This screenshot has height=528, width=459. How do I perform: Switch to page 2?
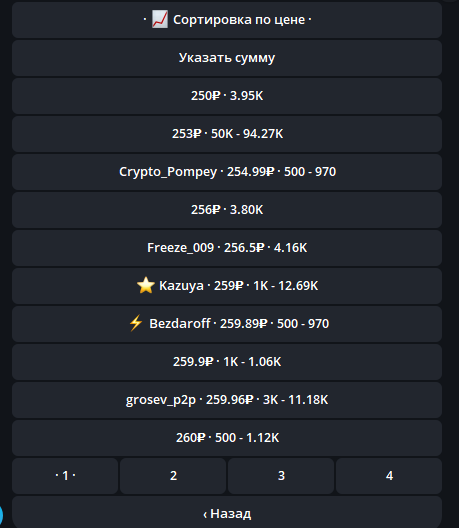173,476
